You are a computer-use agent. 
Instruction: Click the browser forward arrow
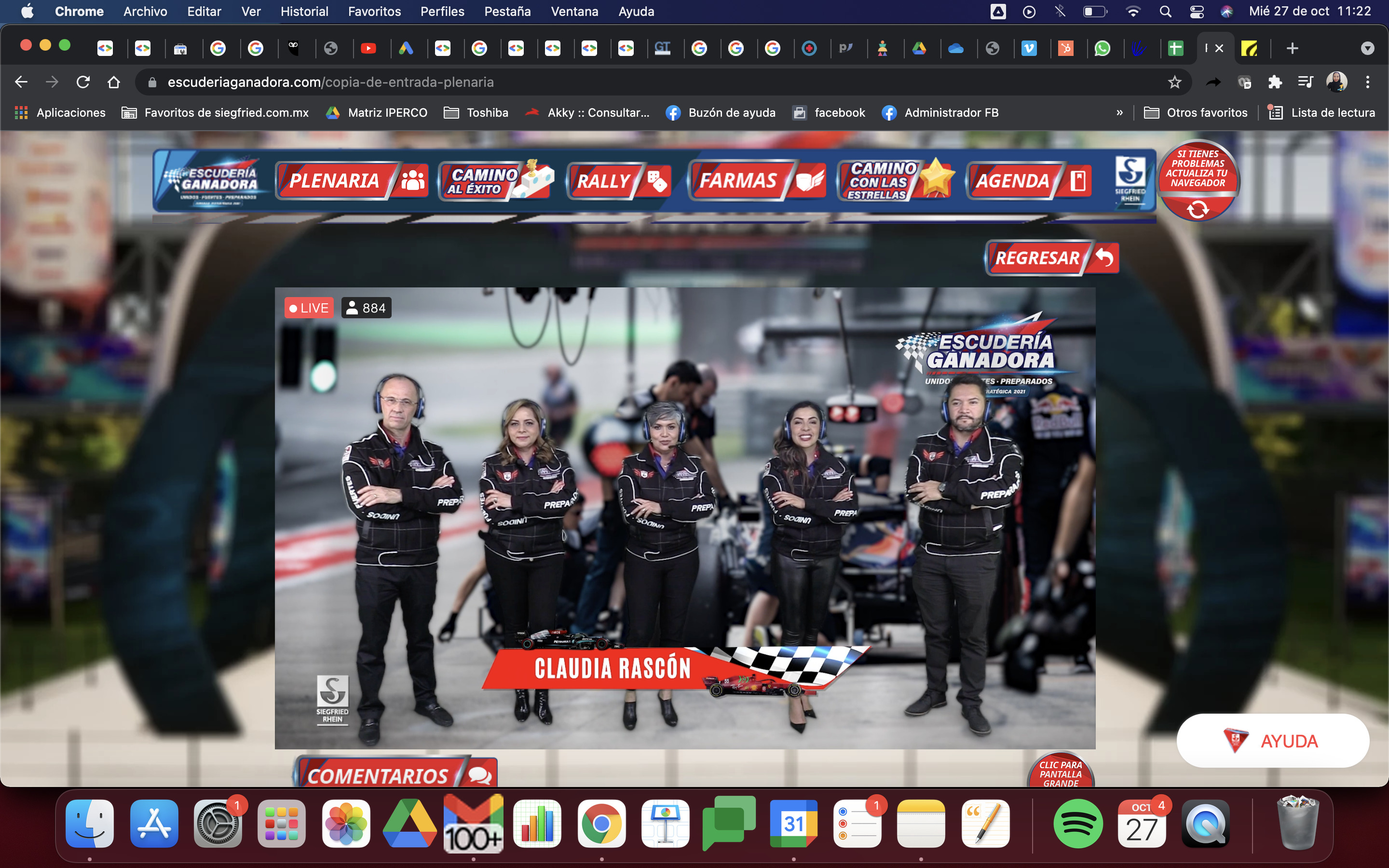tap(52, 82)
